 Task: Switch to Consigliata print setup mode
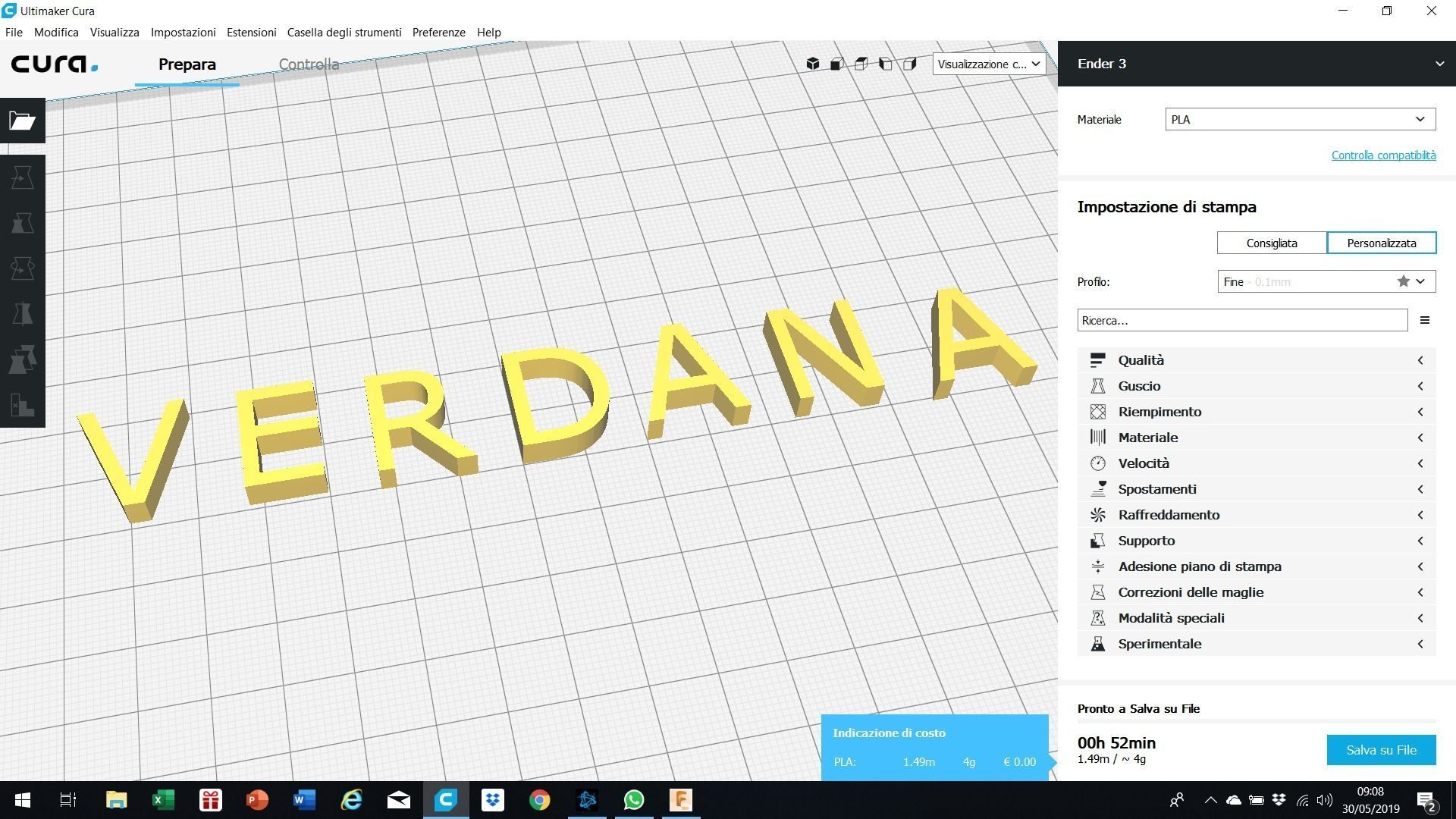click(x=1272, y=243)
